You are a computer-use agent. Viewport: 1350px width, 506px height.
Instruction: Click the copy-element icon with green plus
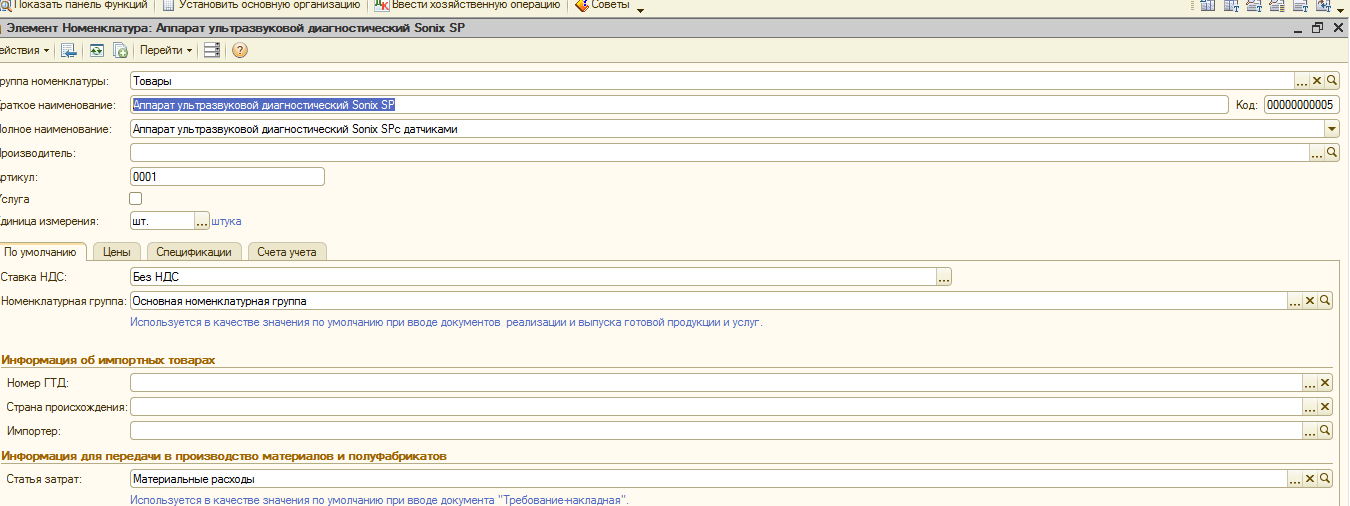pos(120,50)
